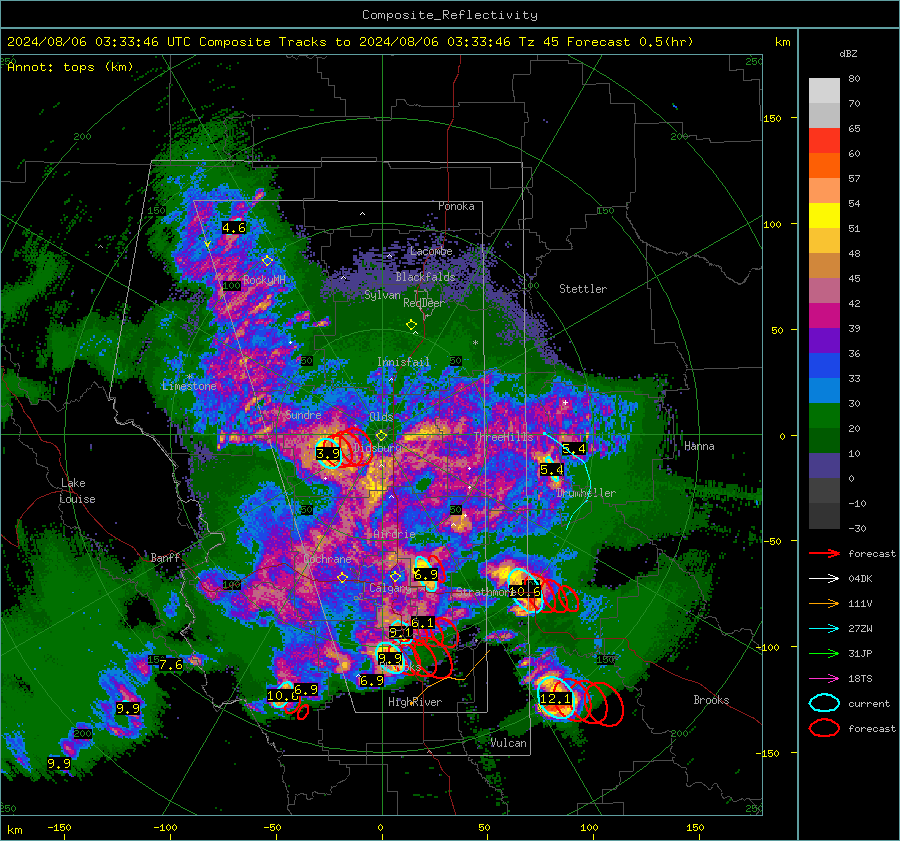Click the storm top label 4.6
Screen dimensions: 900x841
click(x=234, y=228)
